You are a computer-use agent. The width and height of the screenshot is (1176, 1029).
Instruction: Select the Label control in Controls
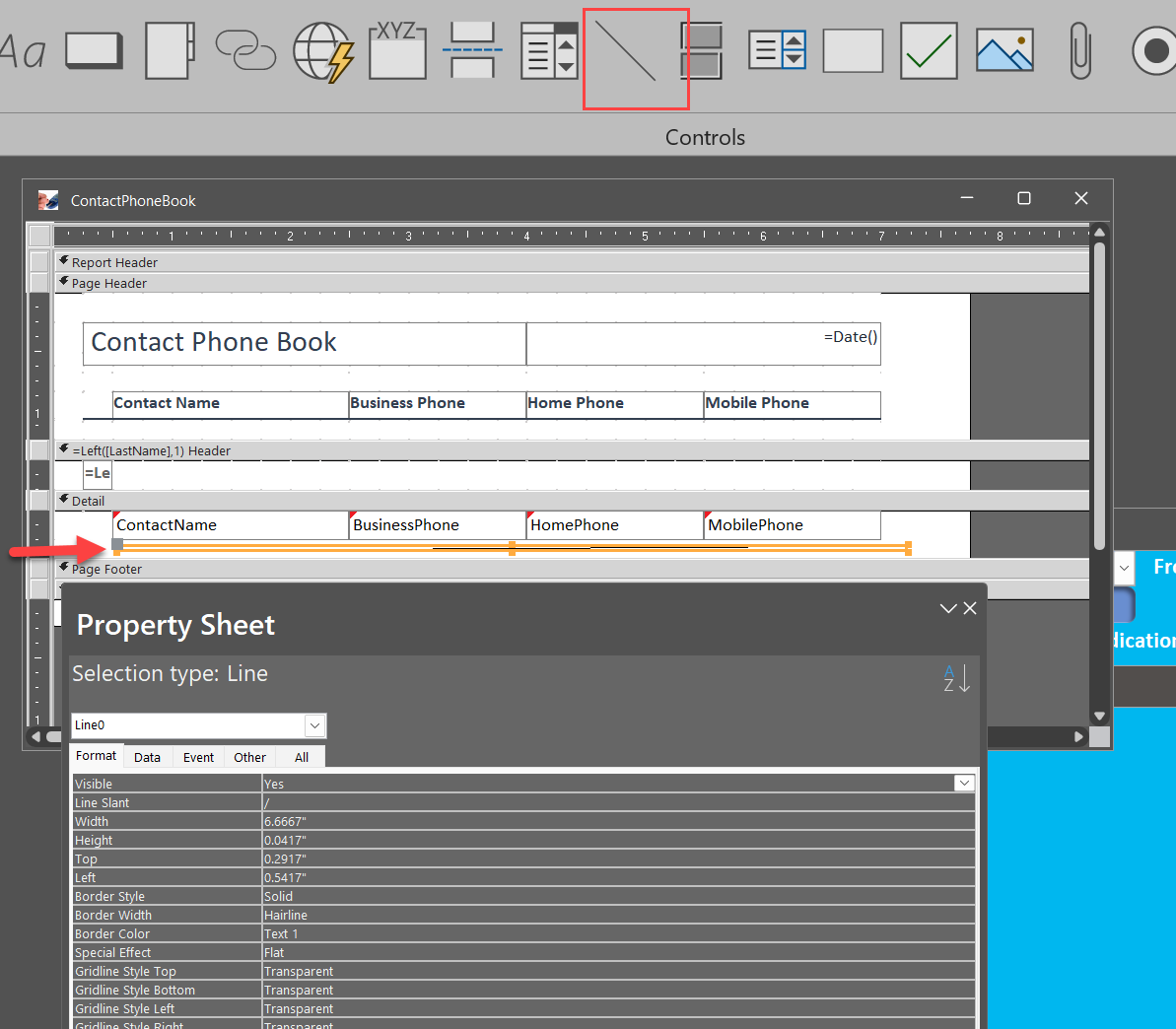(22, 51)
